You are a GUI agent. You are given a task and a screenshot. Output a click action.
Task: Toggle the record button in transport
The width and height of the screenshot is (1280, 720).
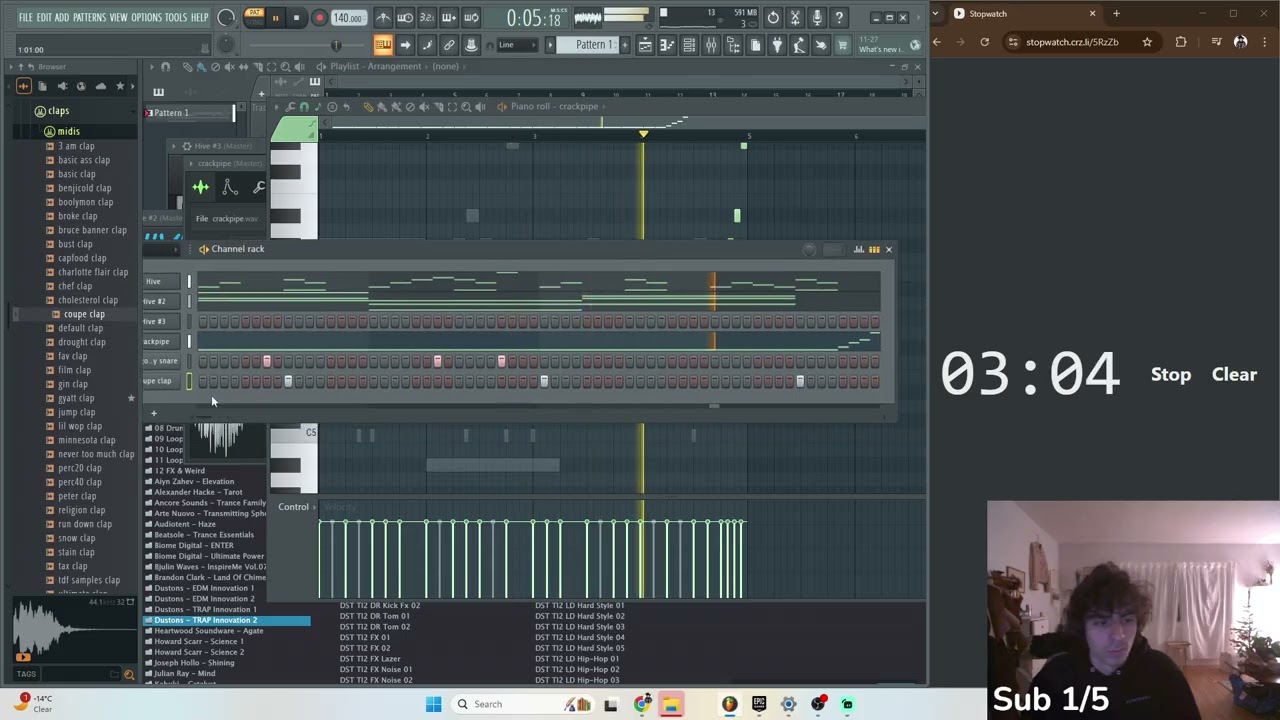tap(319, 18)
